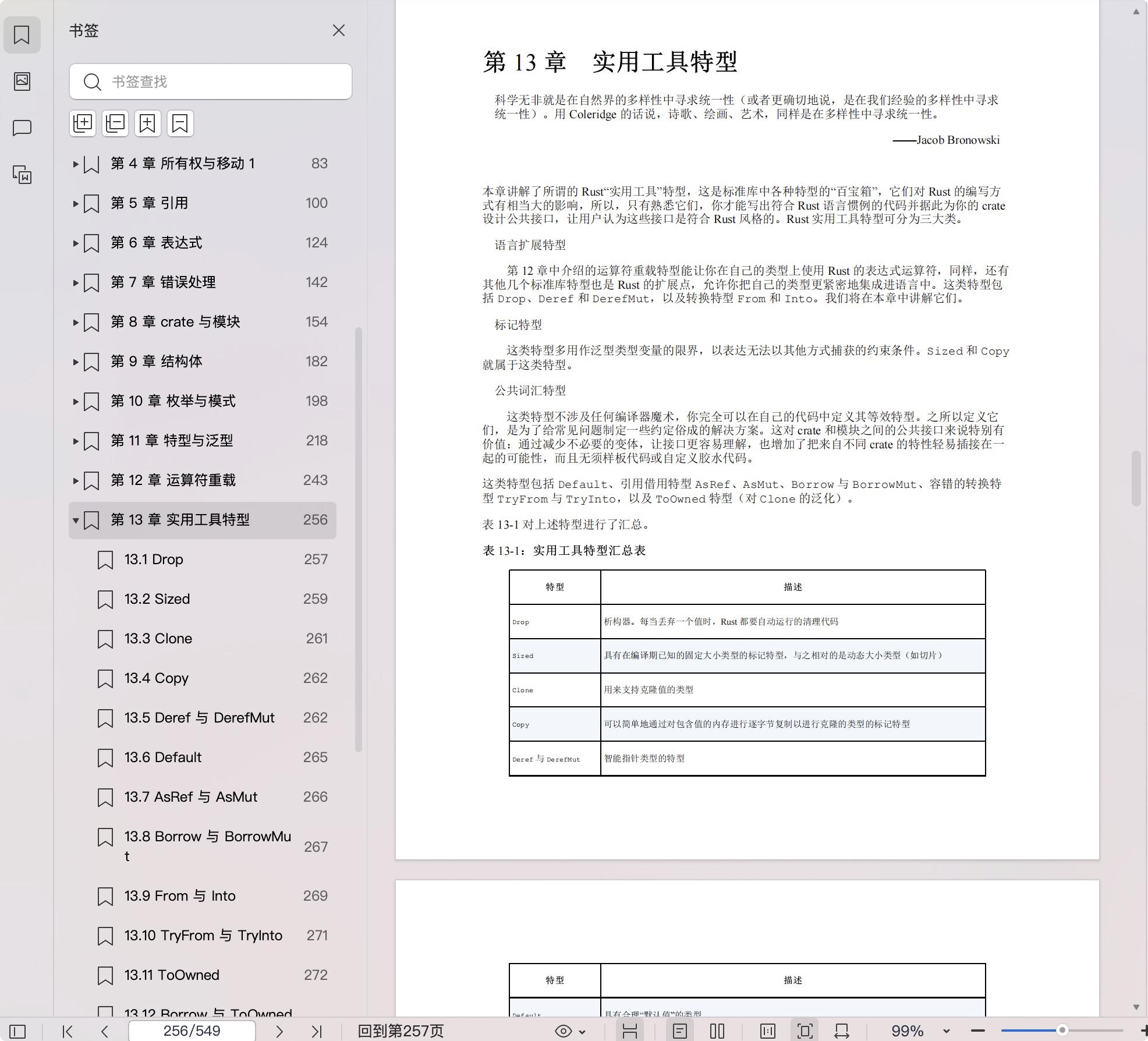Select single page layout icon

coord(679,1031)
